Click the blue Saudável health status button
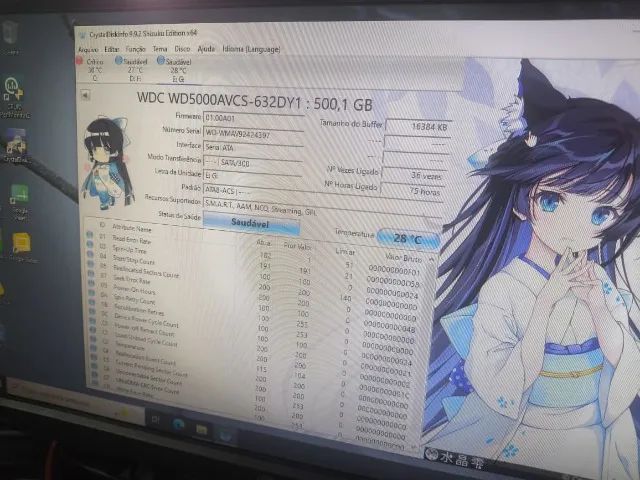 coord(251,224)
